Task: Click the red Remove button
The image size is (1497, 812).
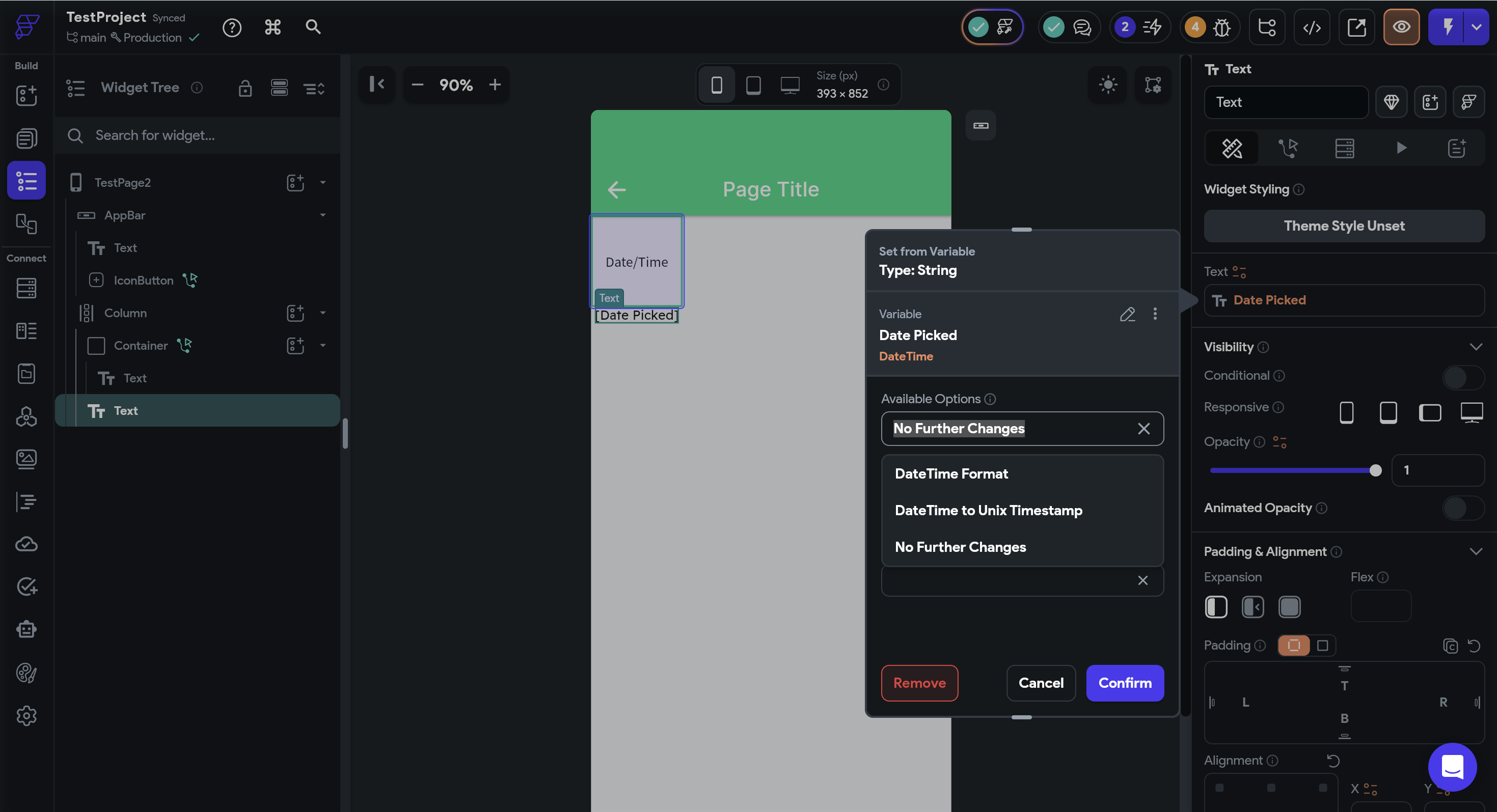Action: (919, 683)
